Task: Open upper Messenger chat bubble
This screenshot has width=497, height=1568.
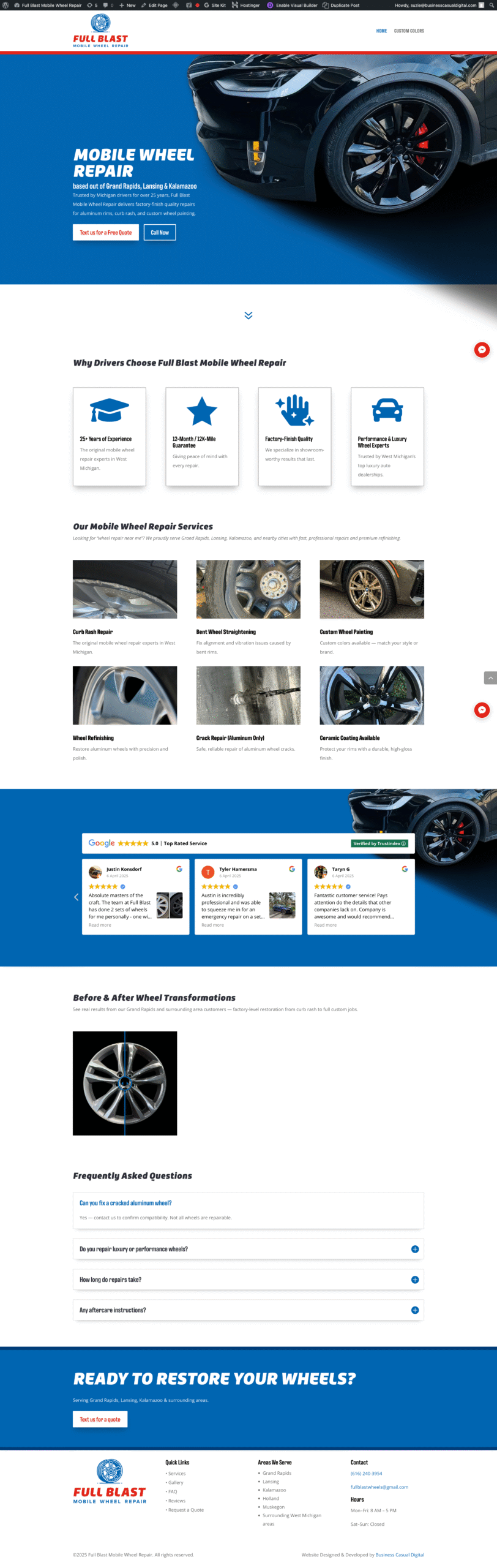Action: (x=482, y=350)
